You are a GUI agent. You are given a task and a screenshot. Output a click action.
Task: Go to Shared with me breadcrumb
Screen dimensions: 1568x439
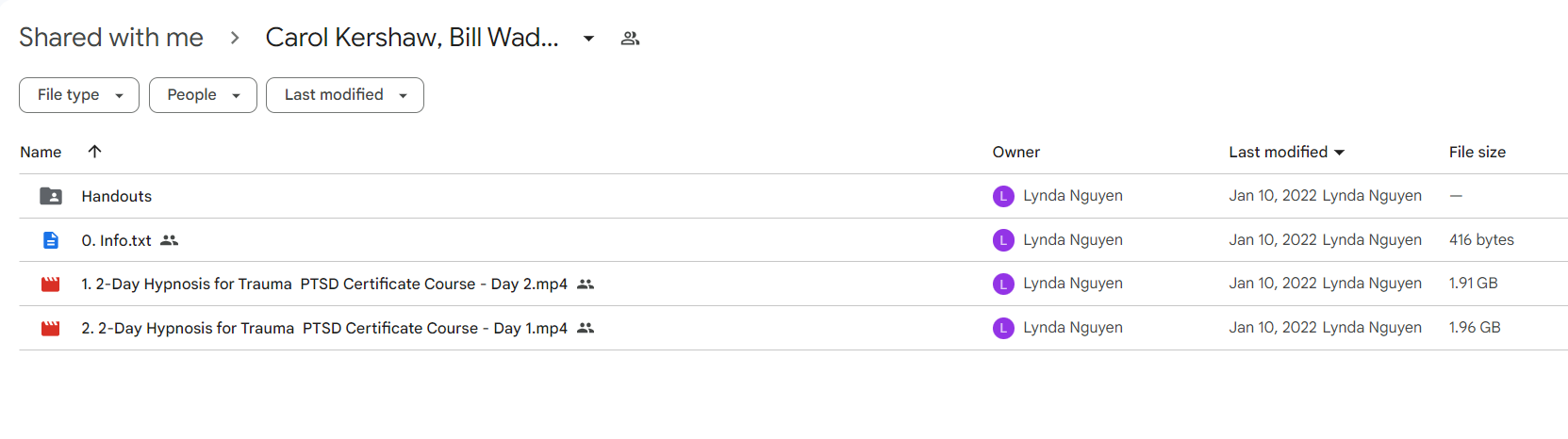click(111, 38)
